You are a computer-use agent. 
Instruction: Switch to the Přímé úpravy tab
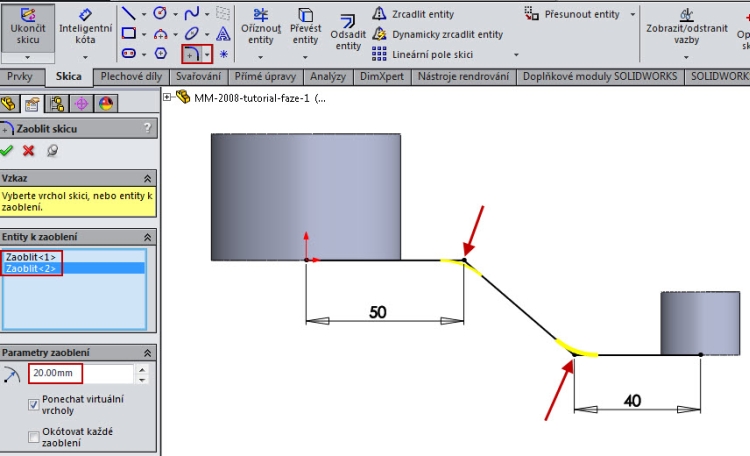click(265, 77)
